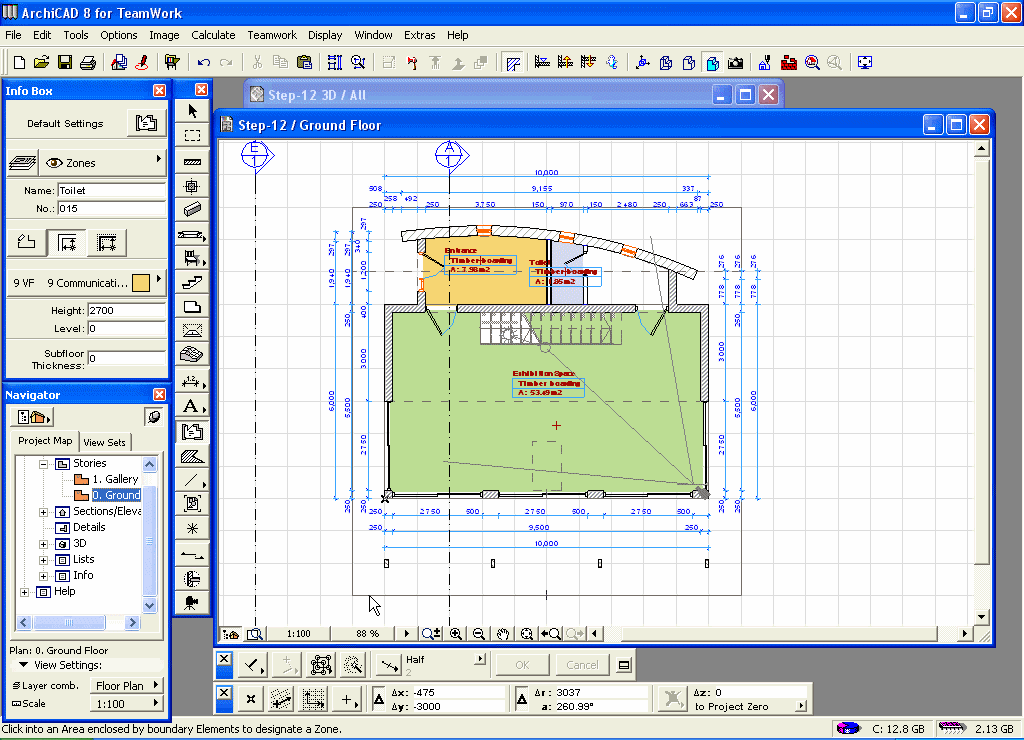The image size is (1024, 740).
Task: Open the Scale 1:100 dropdown
Action: 127,704
